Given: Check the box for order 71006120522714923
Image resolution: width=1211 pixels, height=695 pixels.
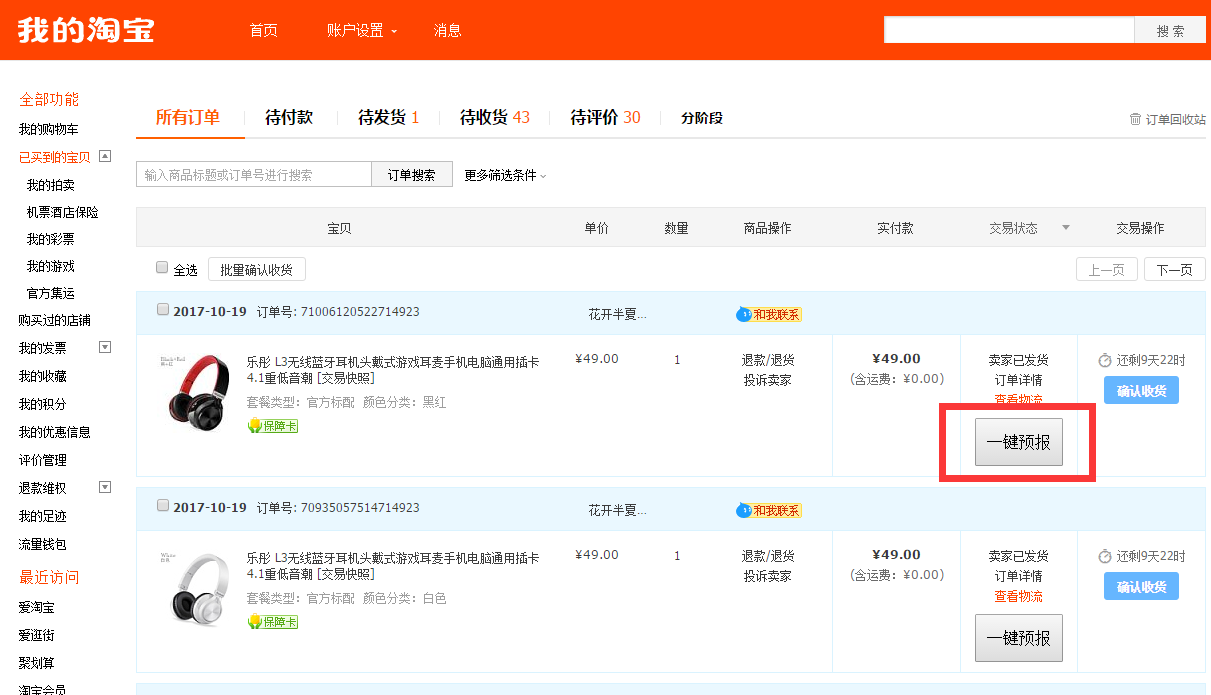Looking at the screenshot, I should (163, 310).
